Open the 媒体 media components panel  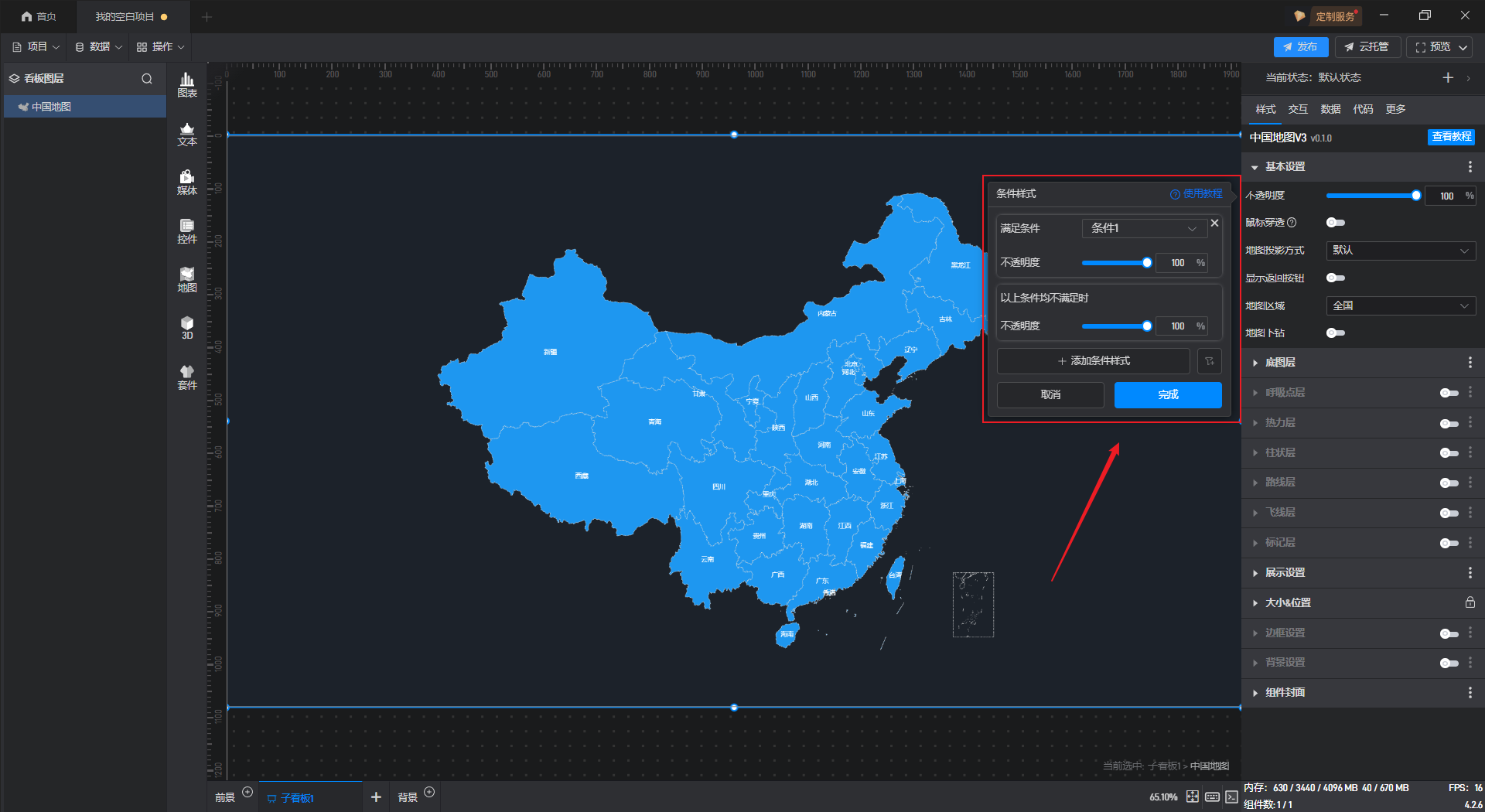pos(187,183)
